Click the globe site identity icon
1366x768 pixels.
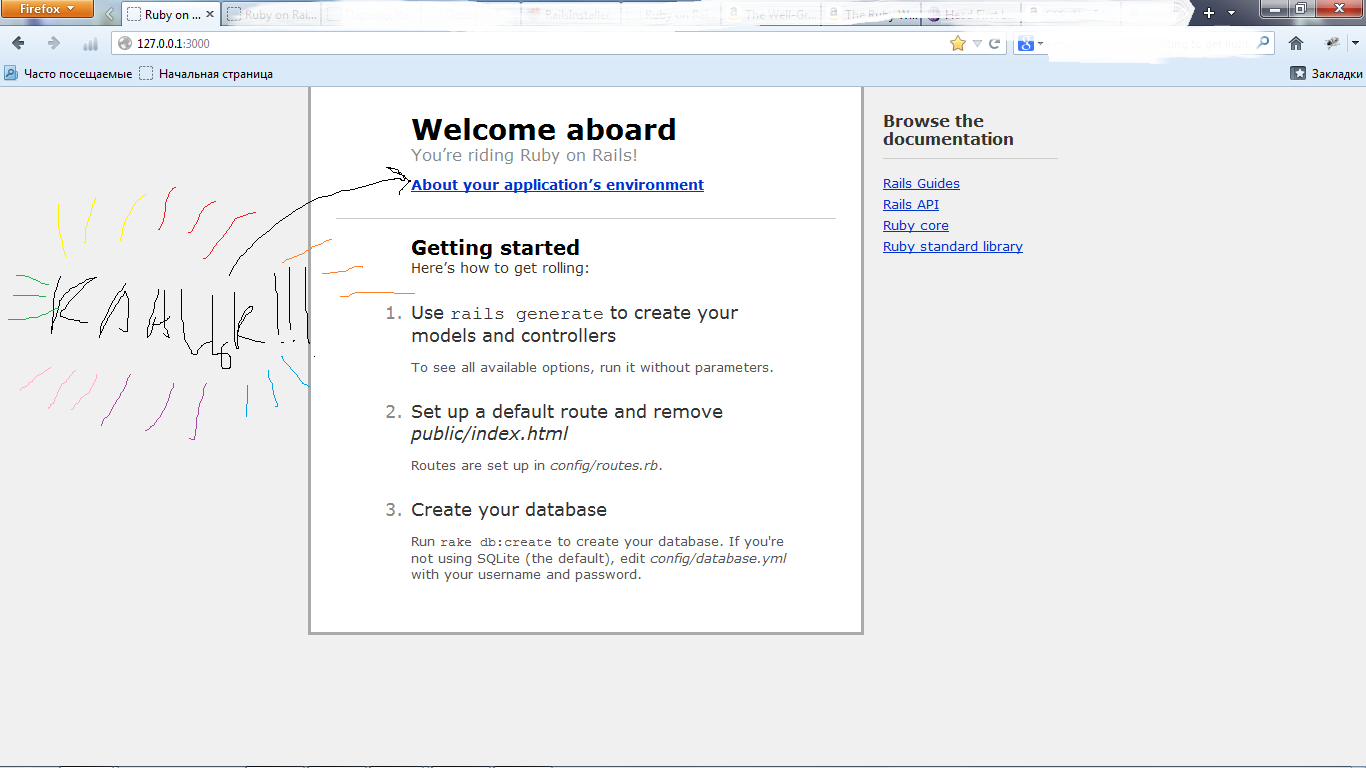125,43
